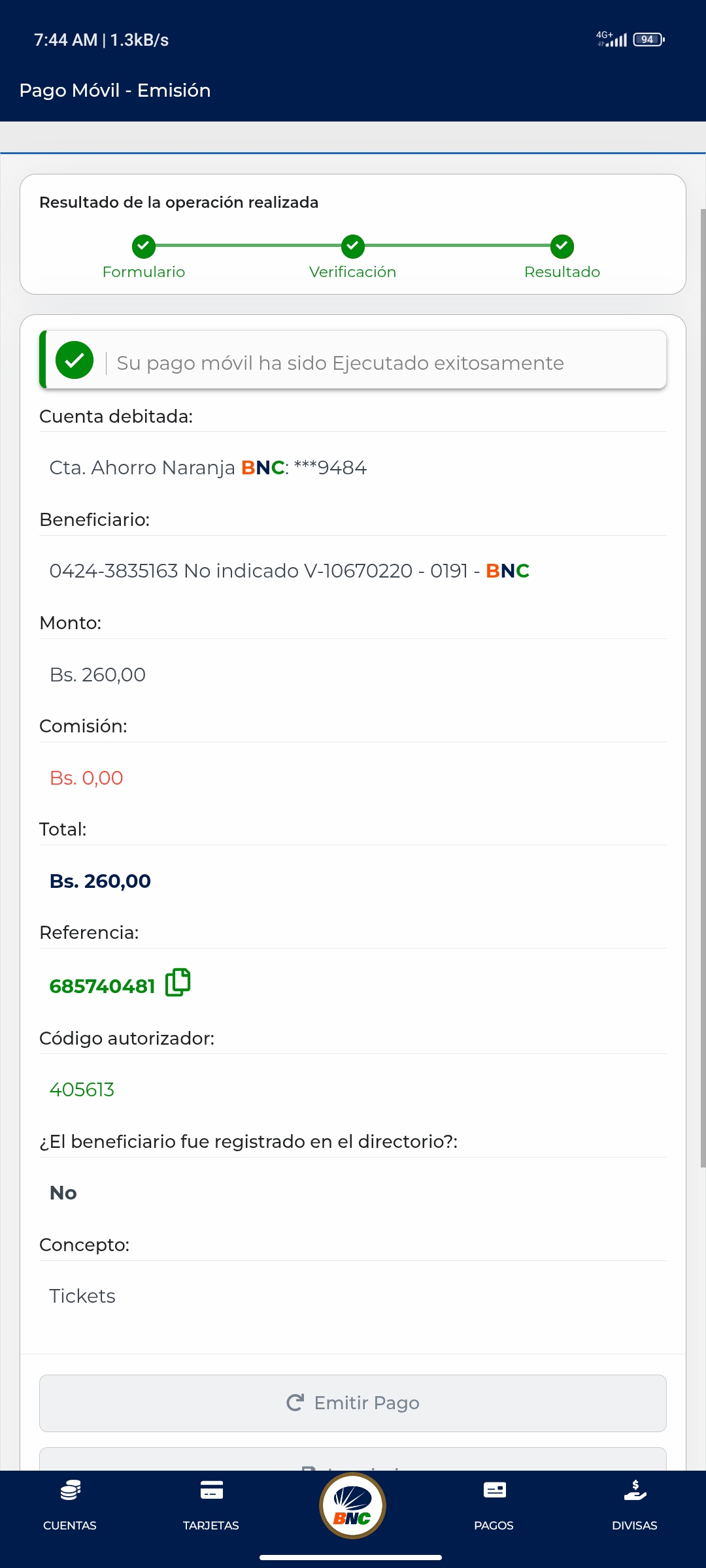Tap the battery indicator in status bar

[x=648, y=40]
